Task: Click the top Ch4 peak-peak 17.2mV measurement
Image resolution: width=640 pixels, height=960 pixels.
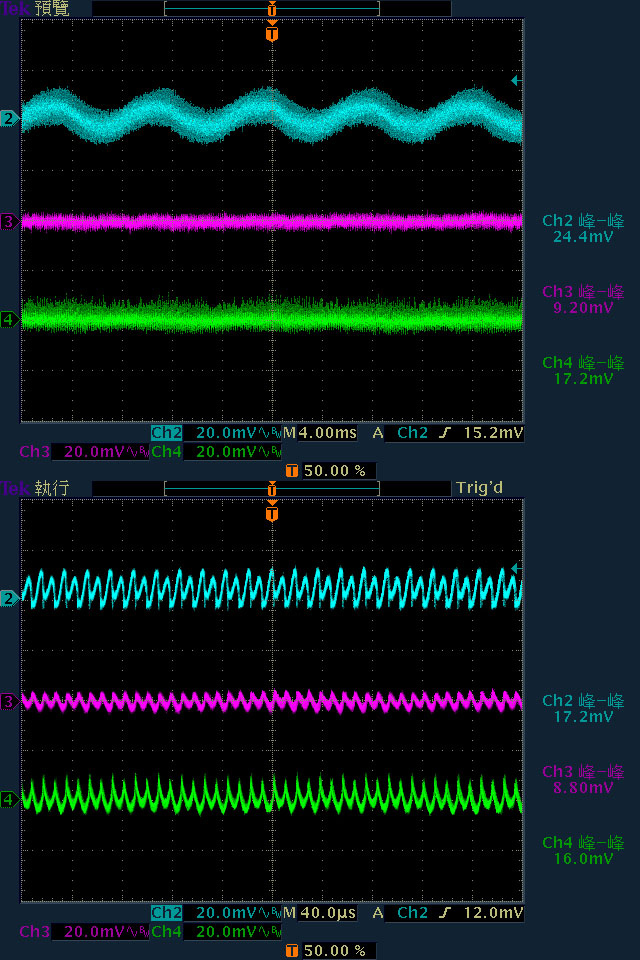Action: tap(583, 371)
